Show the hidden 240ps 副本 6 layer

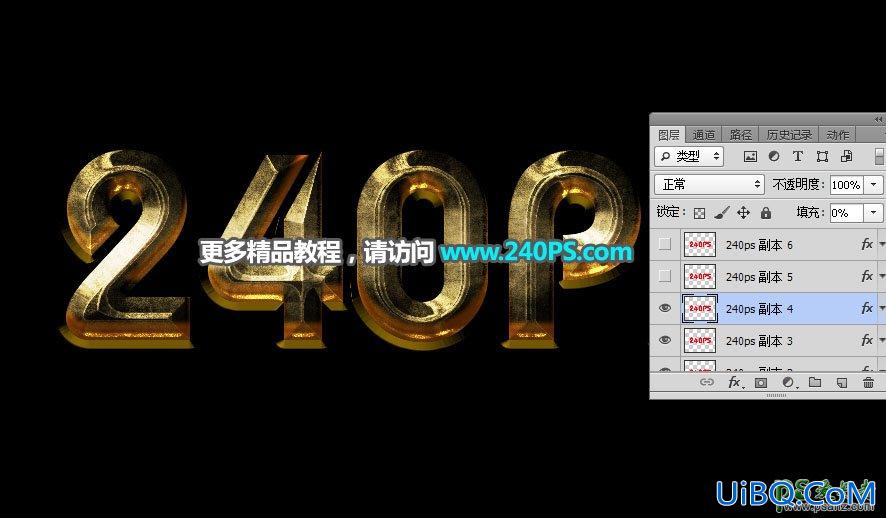point(665,245)
